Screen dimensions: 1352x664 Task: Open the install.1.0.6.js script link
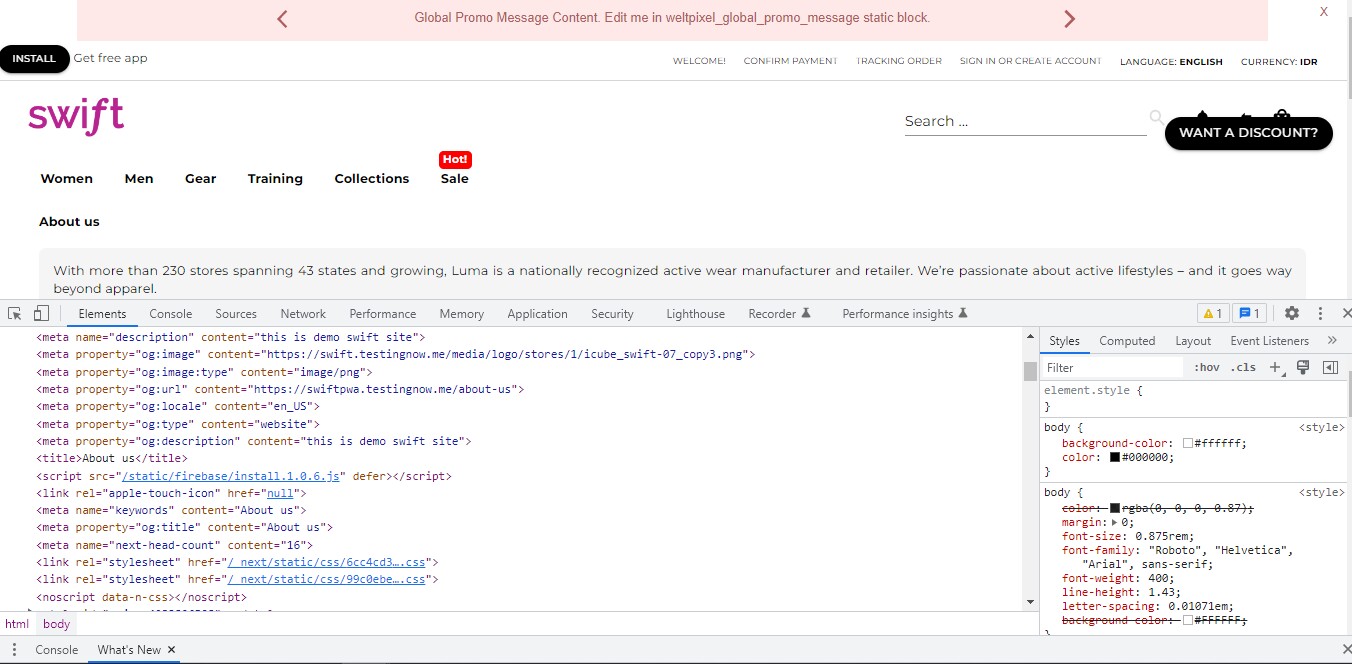tap(232, 476)
